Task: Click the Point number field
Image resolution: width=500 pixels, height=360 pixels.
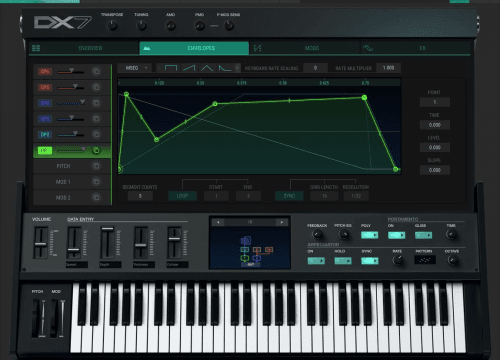Action: [435, 102]
